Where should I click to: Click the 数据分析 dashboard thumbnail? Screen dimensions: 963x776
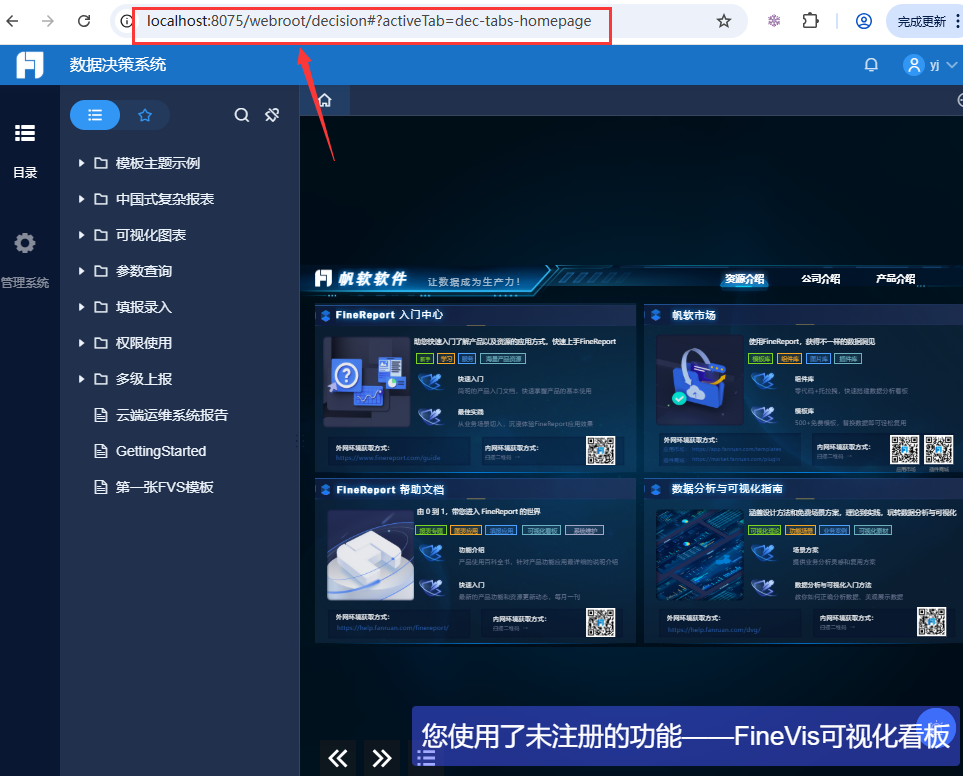700,554
